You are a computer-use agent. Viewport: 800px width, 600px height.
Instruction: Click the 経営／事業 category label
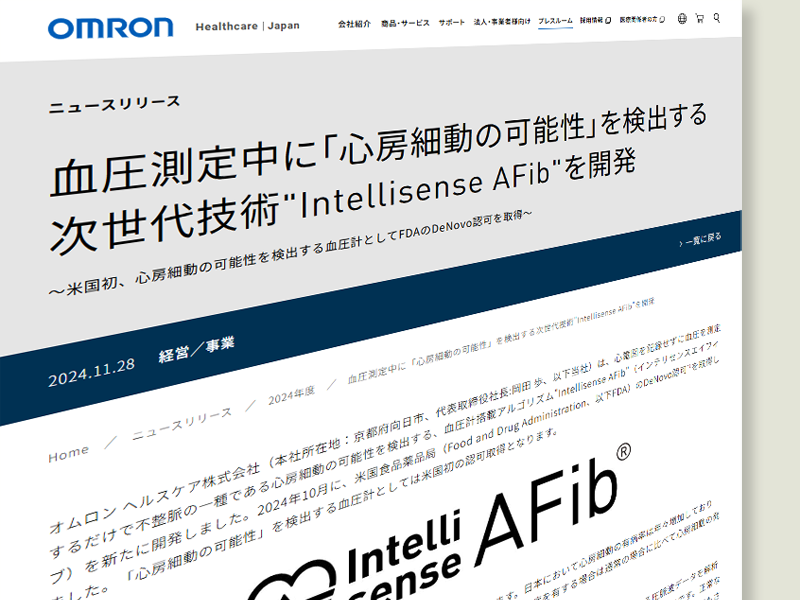pos(196,350)
